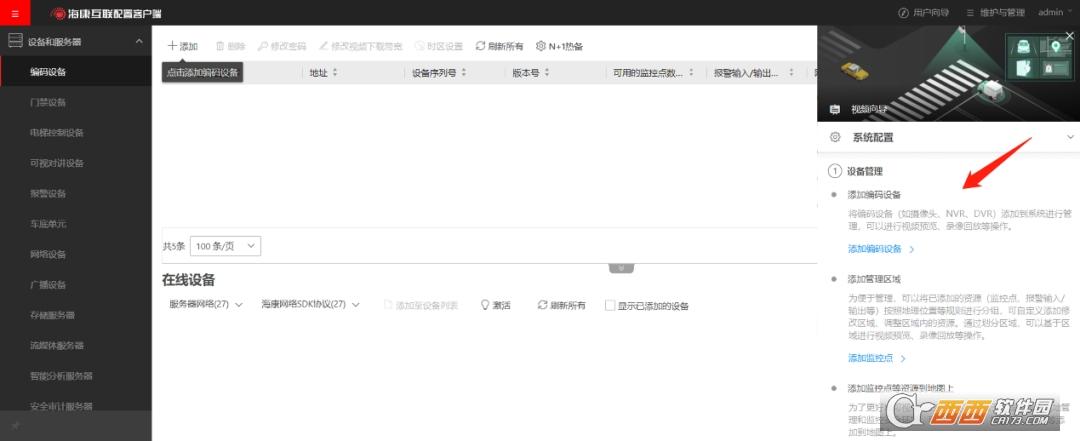The width and height of the screenshot is (1080, 441).
Task: Collapse the online devices panel with the handle
Action: click(x=621, y=268)
